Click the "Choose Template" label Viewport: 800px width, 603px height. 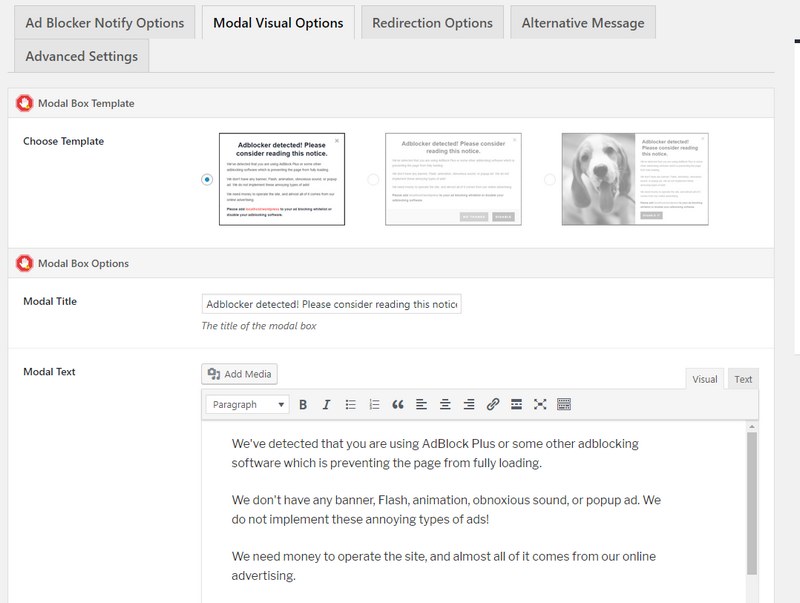click(63, 141)
